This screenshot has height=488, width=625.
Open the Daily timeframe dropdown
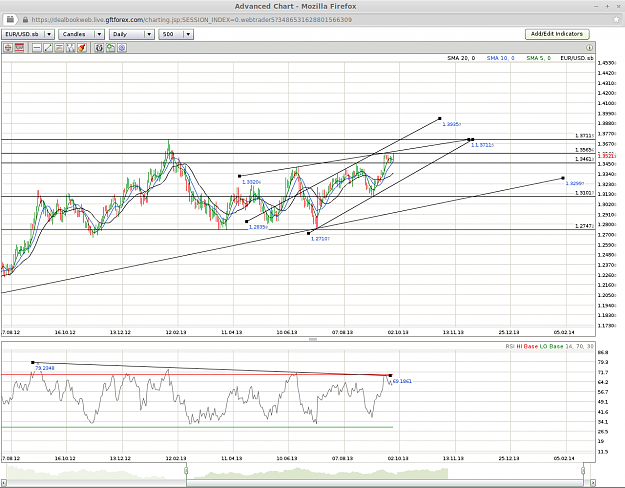132,34
